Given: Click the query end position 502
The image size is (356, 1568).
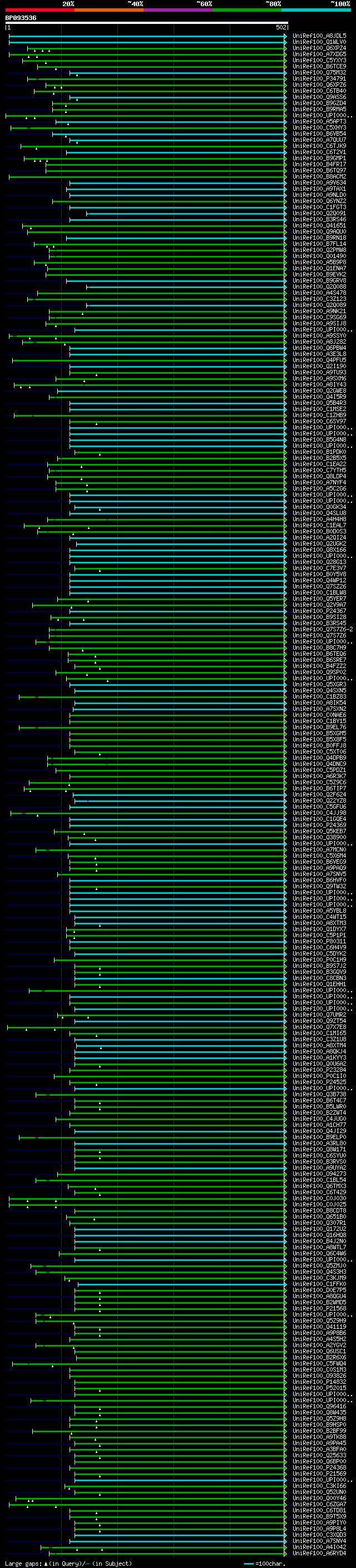Looking at the screenshot, I should [280, 27].
